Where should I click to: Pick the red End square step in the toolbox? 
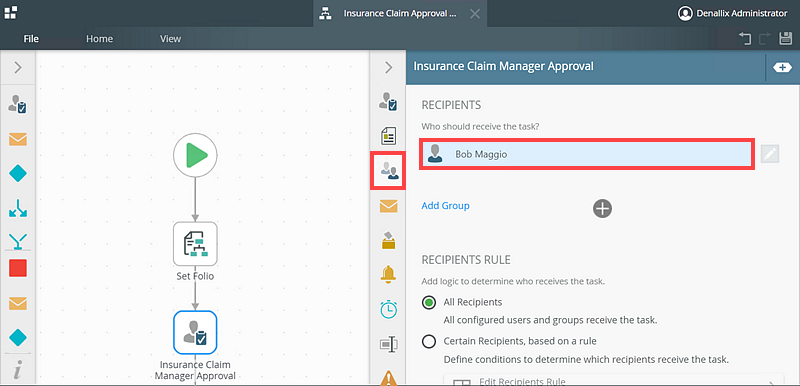pyautogui.click(x=18, y=268)
